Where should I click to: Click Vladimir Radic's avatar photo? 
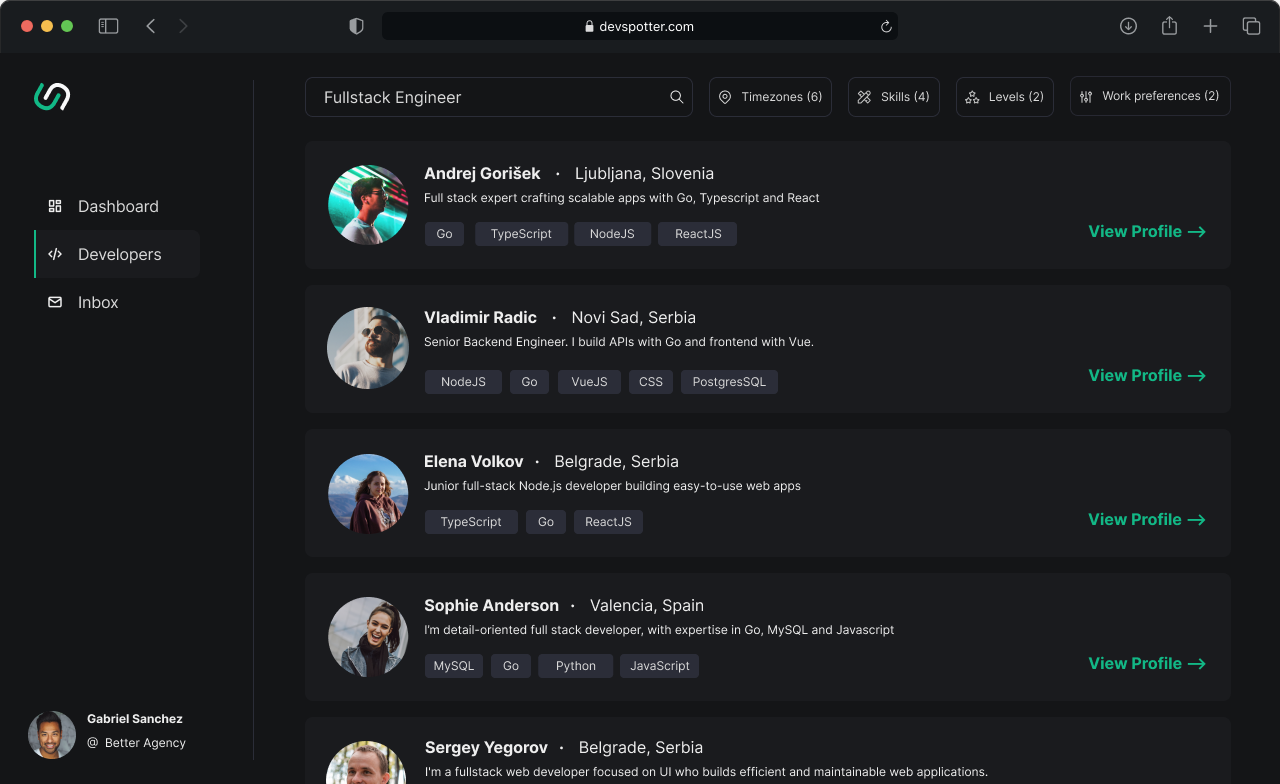368,348
